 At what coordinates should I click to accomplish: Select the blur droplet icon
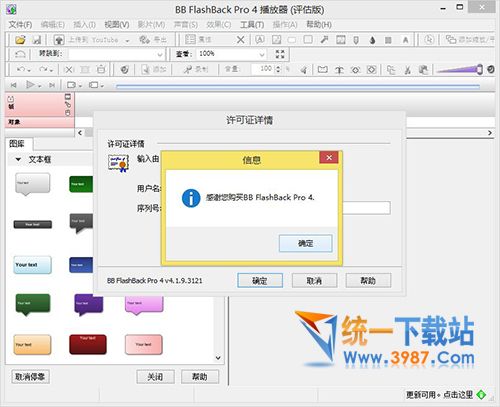click(372, 40)
